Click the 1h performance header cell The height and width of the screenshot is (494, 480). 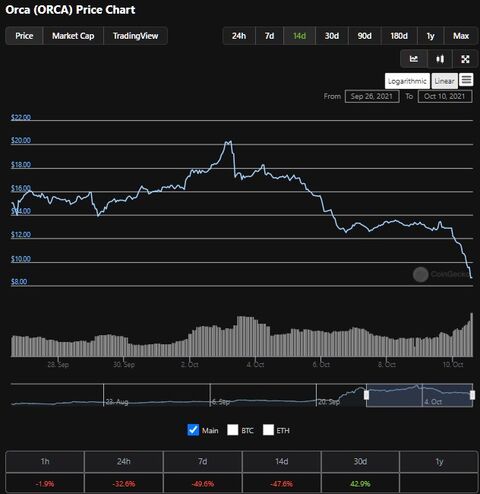tap(45, 461)
